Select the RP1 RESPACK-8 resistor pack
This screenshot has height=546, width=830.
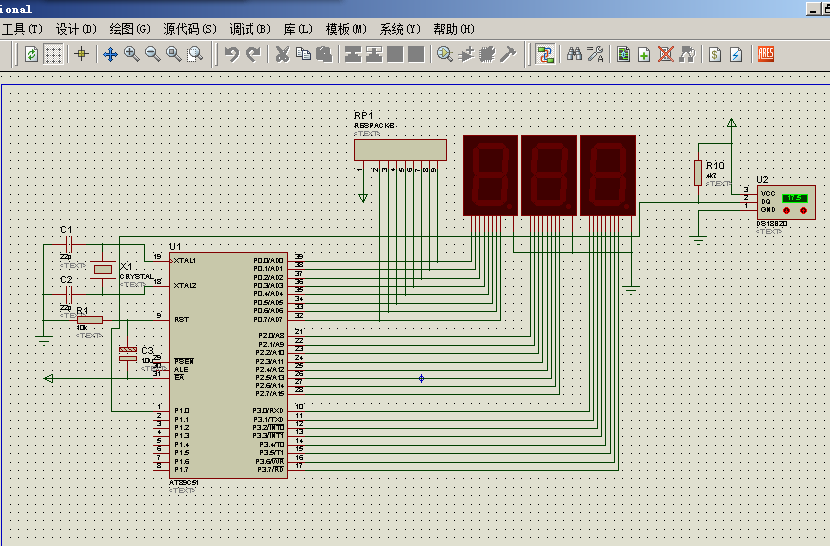click(400, 150)
